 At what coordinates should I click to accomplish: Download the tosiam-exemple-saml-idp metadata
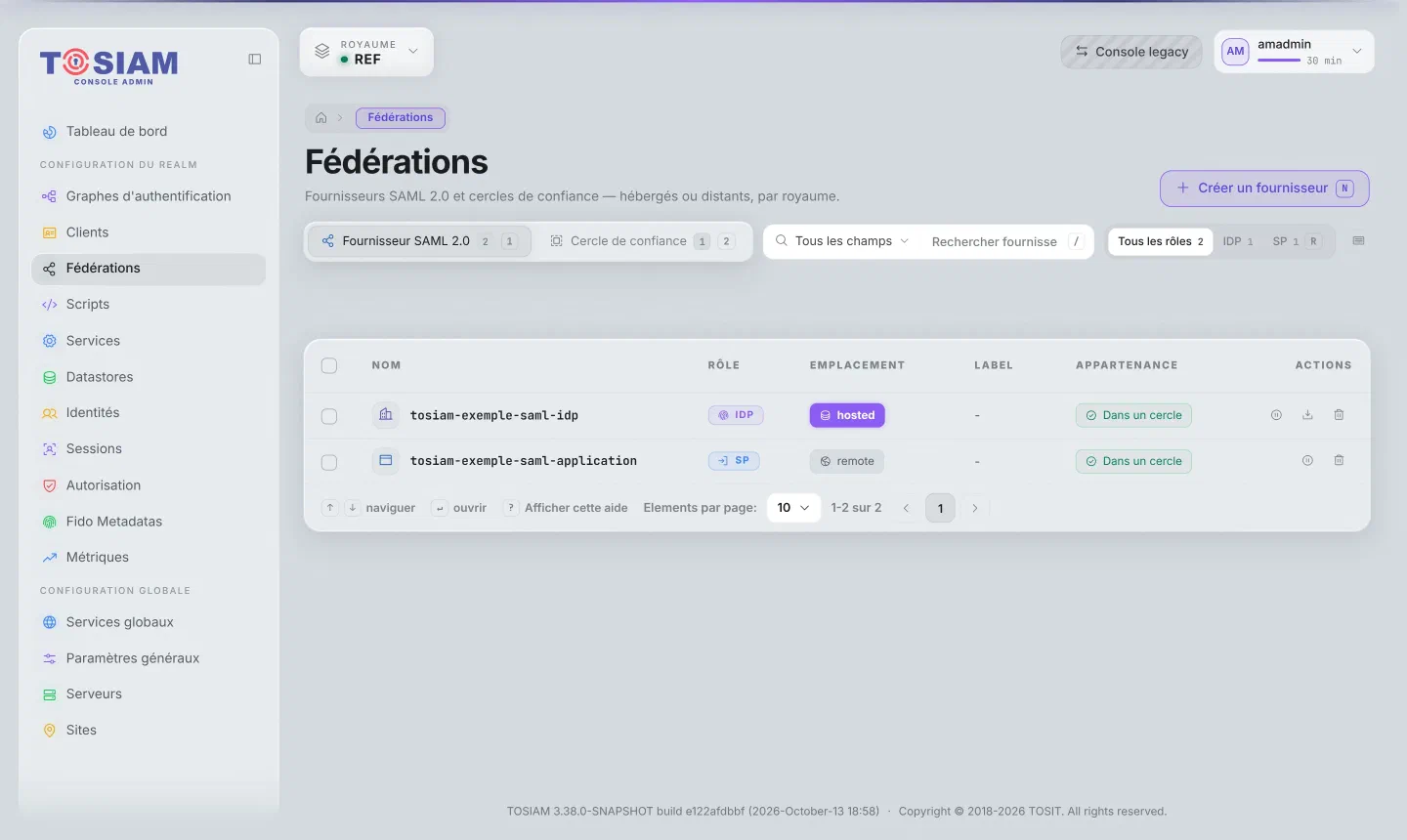pos(1307,415)
